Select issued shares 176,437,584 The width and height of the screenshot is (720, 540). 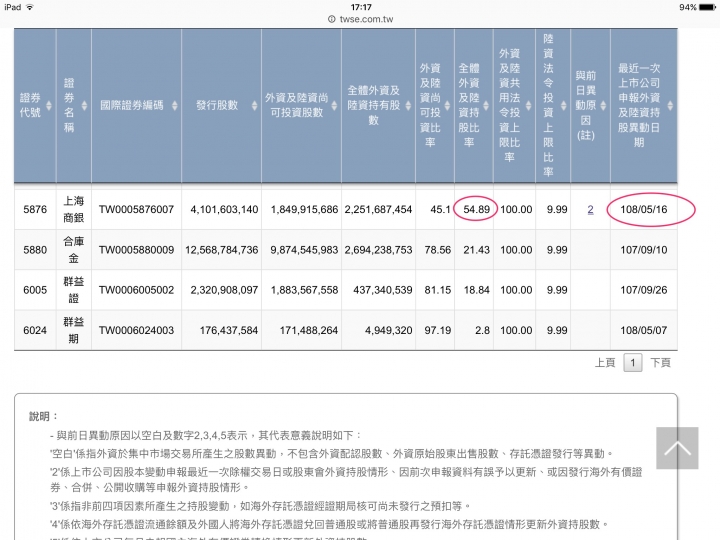pos(229,330)
